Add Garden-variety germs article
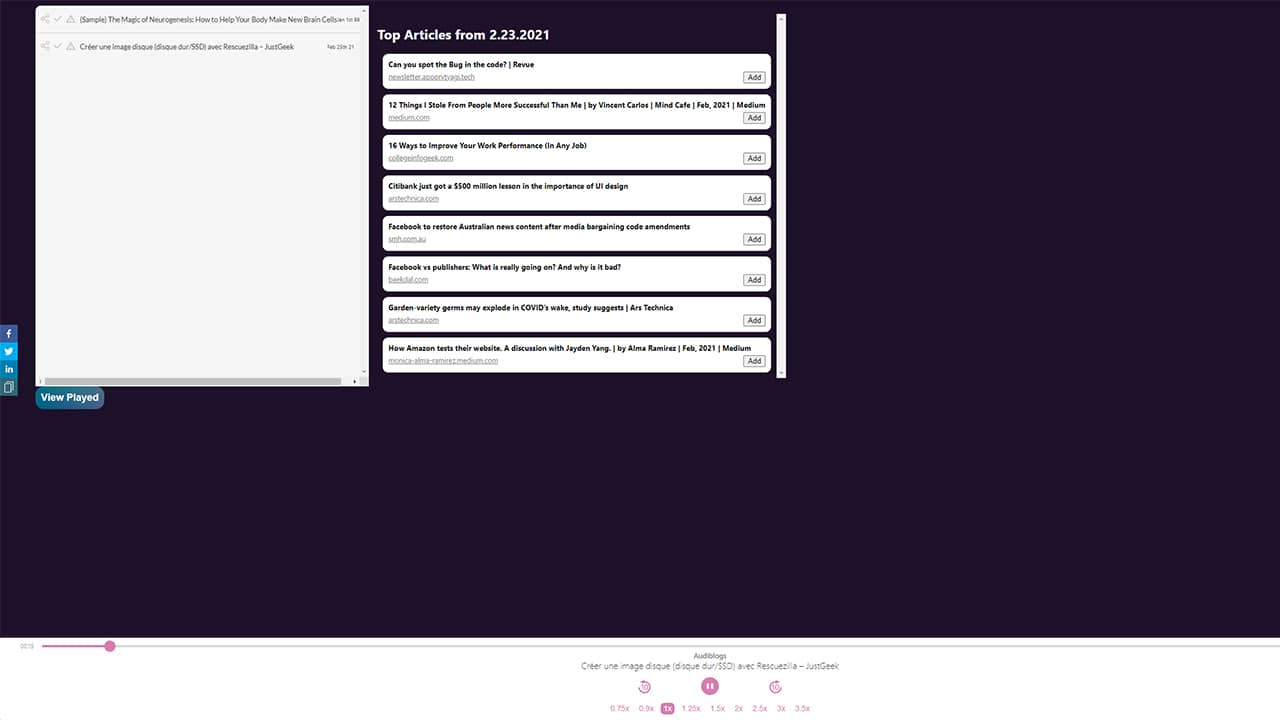Screen dimensions: 1280x720 click(754, 320)
